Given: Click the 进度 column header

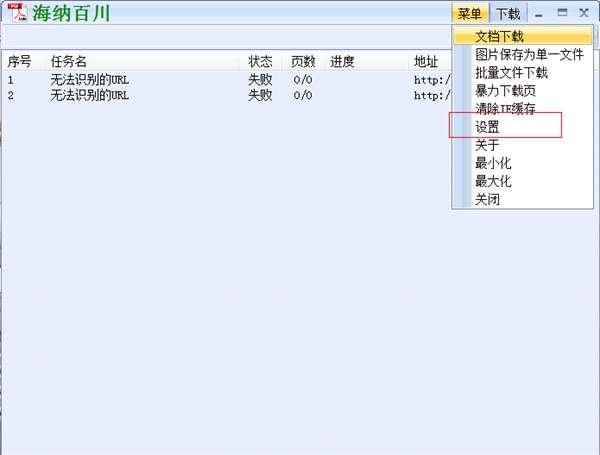Looking at the screenshot, I should click(x=342, y=61).
